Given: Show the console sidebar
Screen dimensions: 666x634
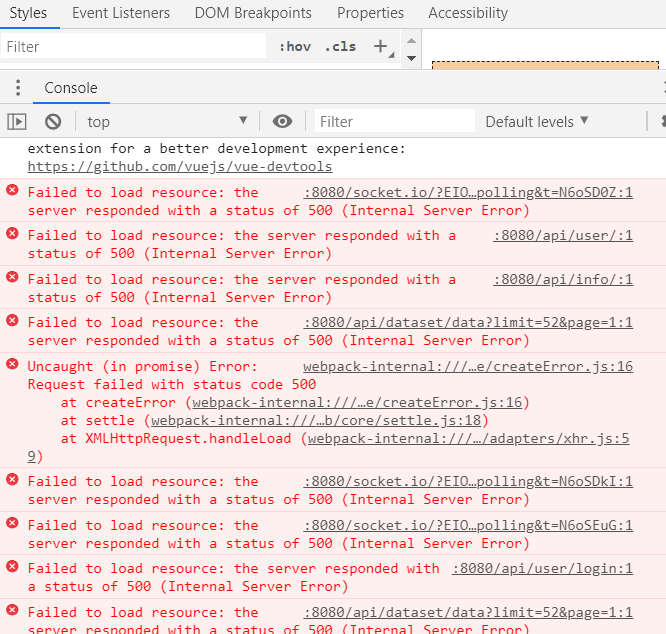Looking at the screenshot, I should (x=17, y=122).
